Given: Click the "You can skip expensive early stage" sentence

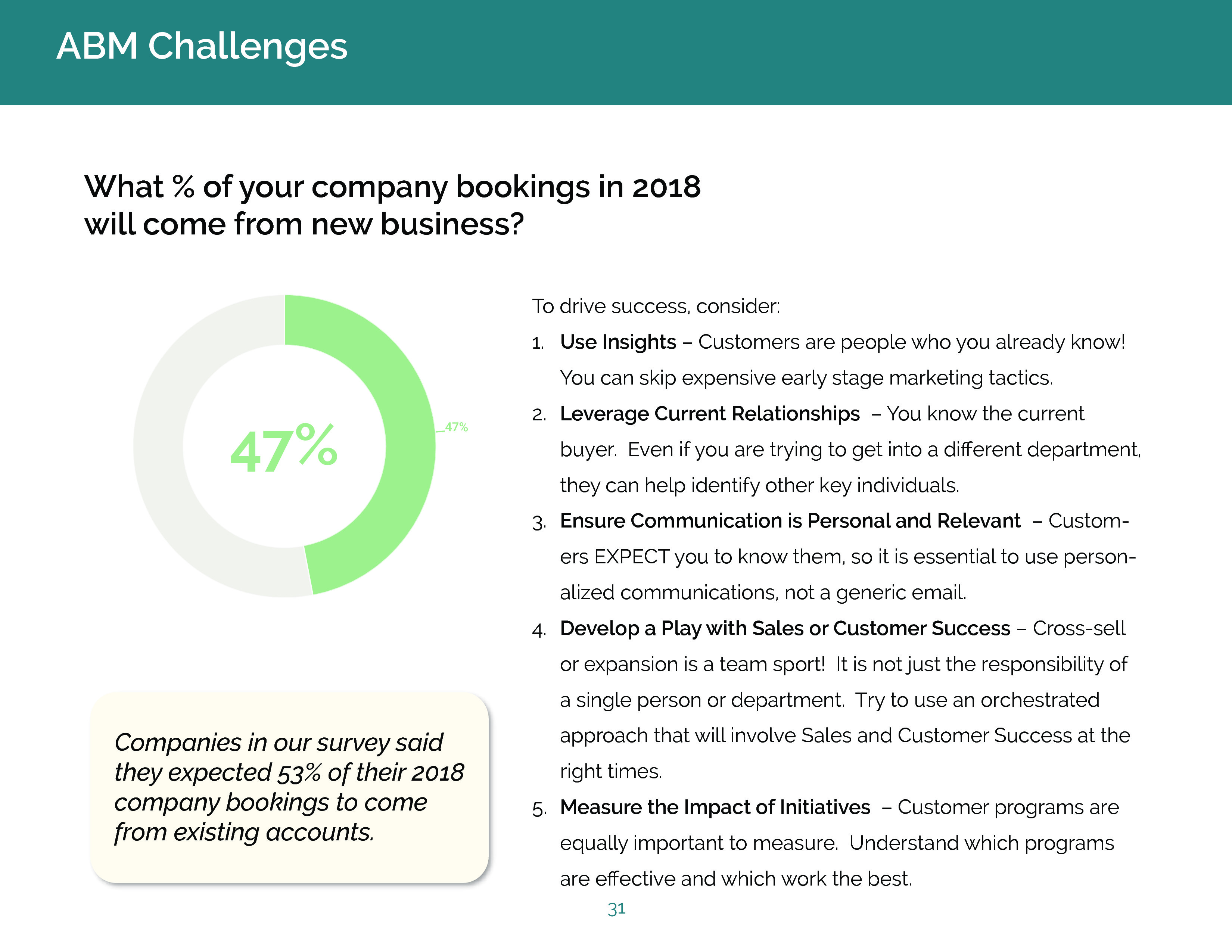Looking at the screenshot, I should [806, 378].
